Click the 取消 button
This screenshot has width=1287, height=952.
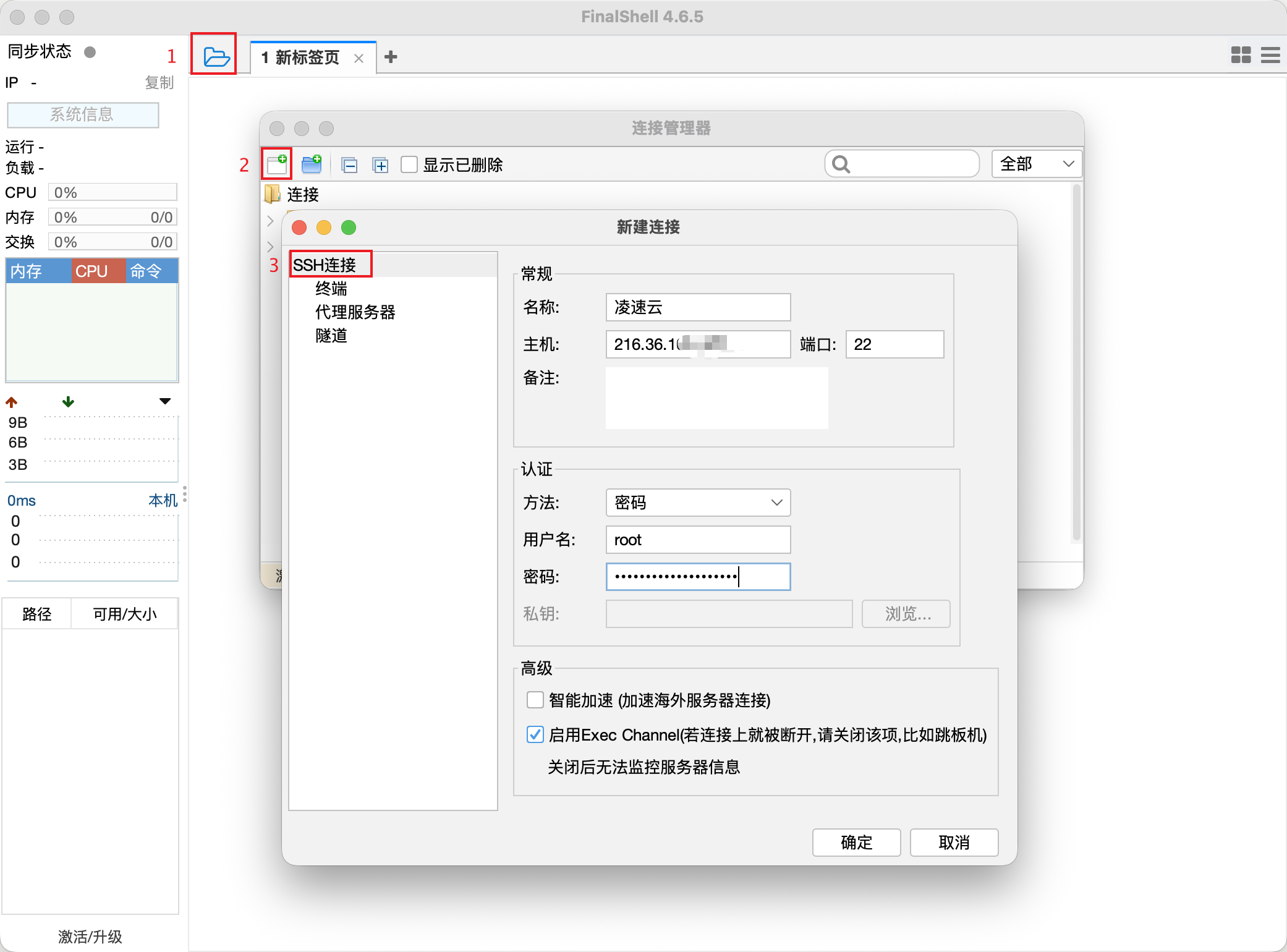(x=954, y=842)
